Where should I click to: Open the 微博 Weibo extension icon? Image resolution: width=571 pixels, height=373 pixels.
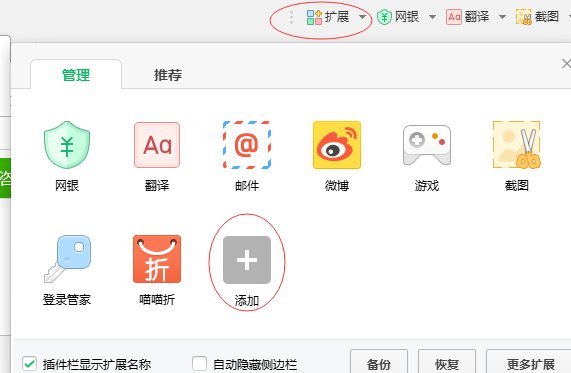(x=337, y=145)
